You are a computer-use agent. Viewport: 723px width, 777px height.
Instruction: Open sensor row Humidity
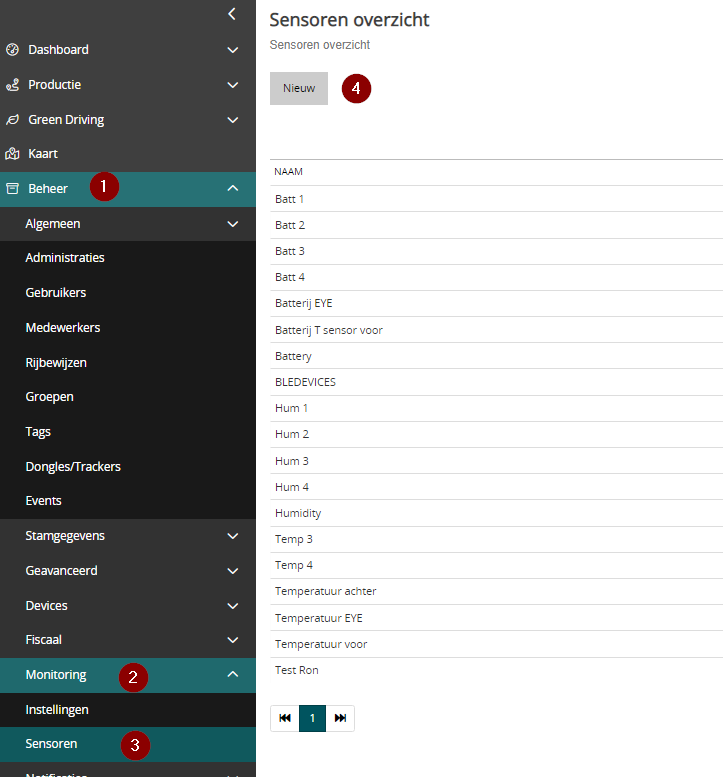[x=497, y=513]
